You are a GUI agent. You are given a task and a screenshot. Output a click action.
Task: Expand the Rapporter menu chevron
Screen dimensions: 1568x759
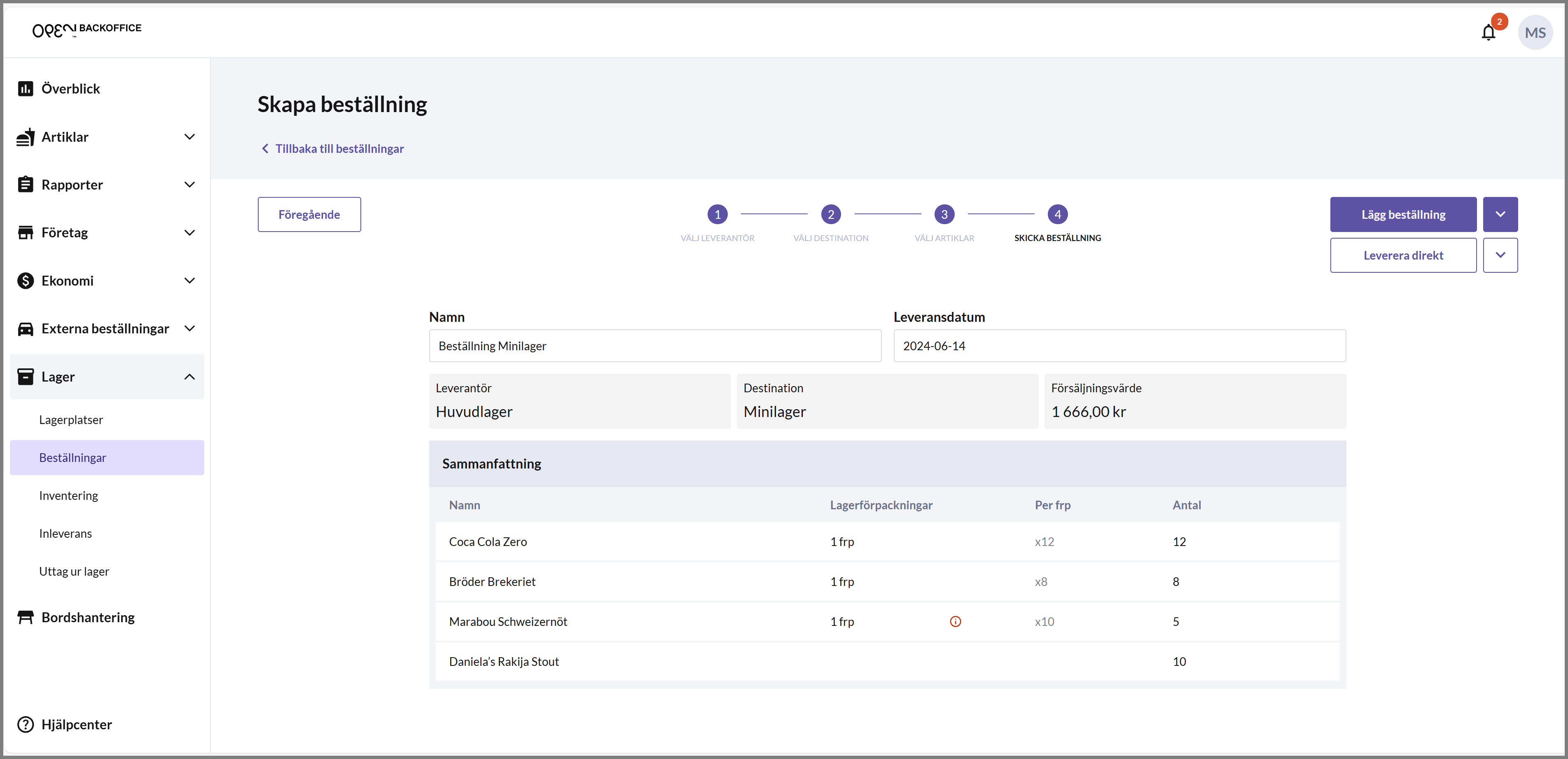(189, 185)
